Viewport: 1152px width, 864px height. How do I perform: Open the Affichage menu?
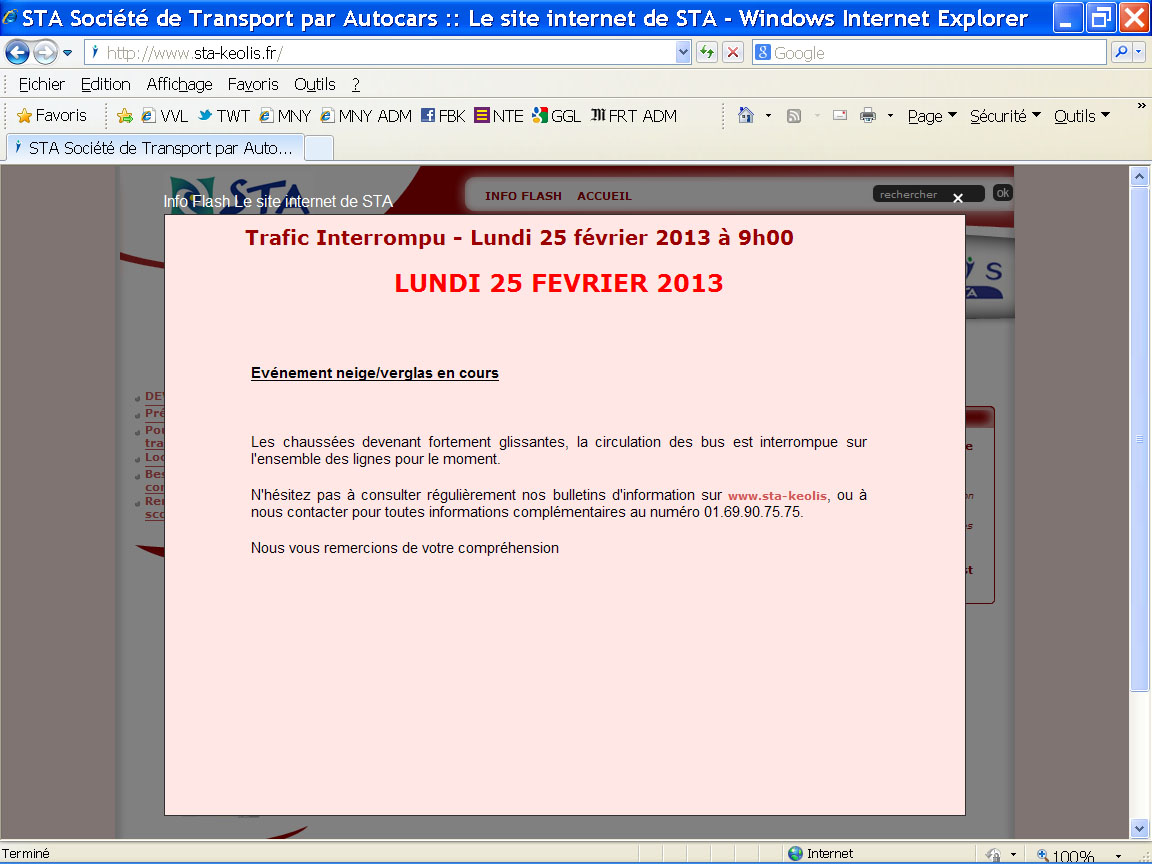click(x=179, y=85)
